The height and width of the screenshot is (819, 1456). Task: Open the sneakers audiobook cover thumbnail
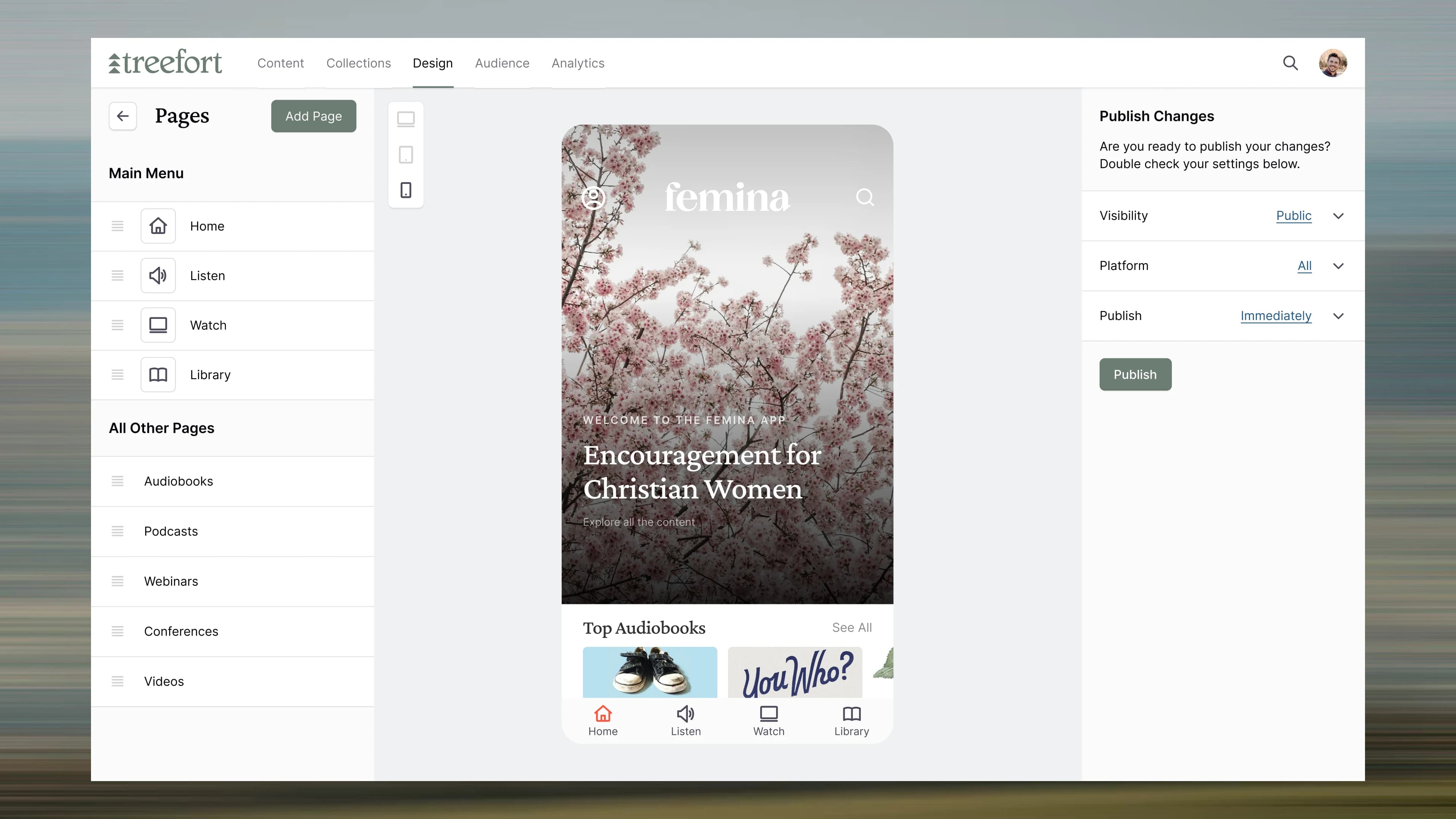[650, 672]
